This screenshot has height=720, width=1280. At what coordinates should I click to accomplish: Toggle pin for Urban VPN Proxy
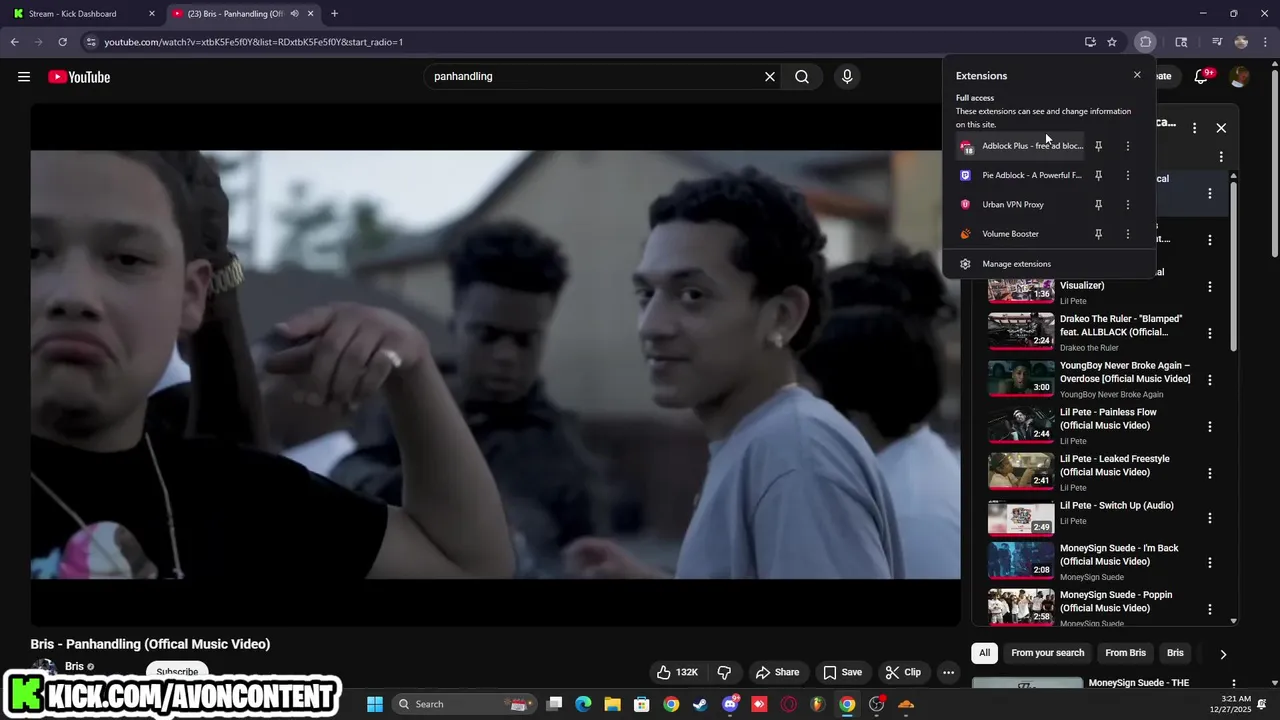pyautogui.click(x=1098, y=204)
